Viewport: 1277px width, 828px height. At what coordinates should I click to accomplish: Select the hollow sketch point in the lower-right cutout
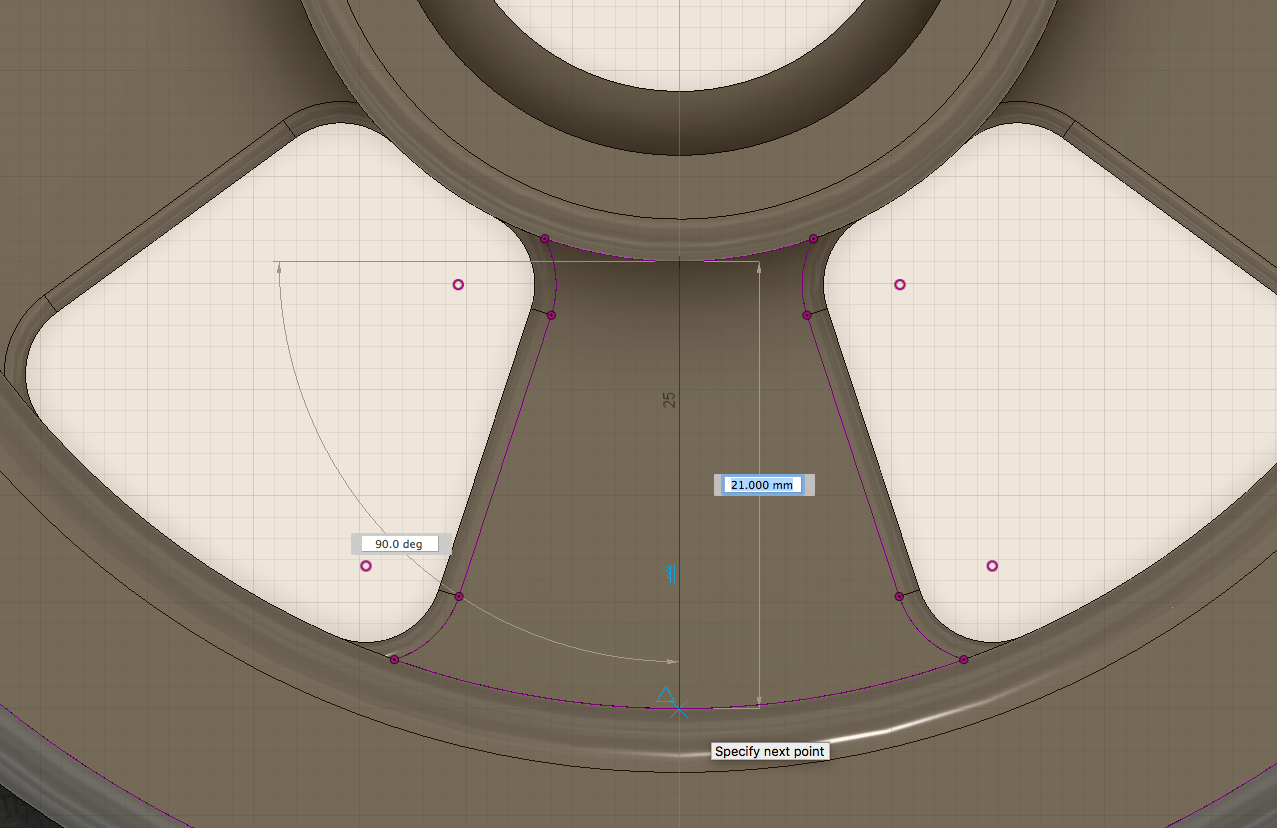[x=992, y=566]
